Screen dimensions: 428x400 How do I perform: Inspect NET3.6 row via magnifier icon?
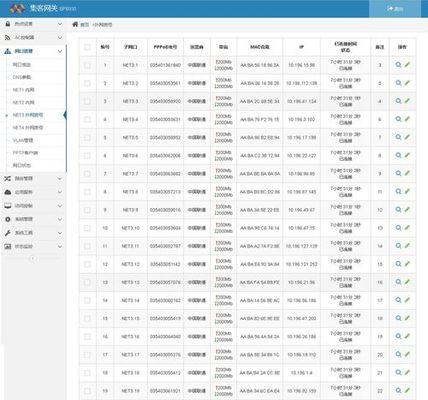pos(398,155)
